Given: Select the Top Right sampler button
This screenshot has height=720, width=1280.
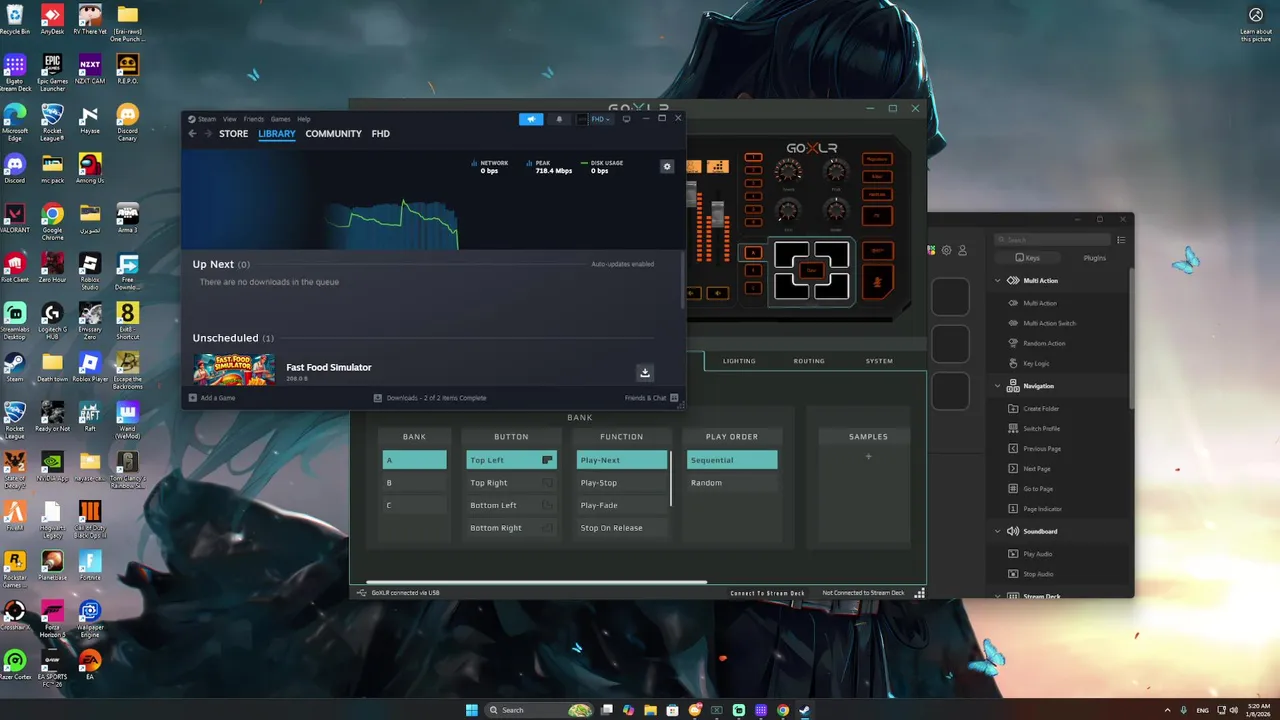Looking at the screenshot, I should point(511,482).
